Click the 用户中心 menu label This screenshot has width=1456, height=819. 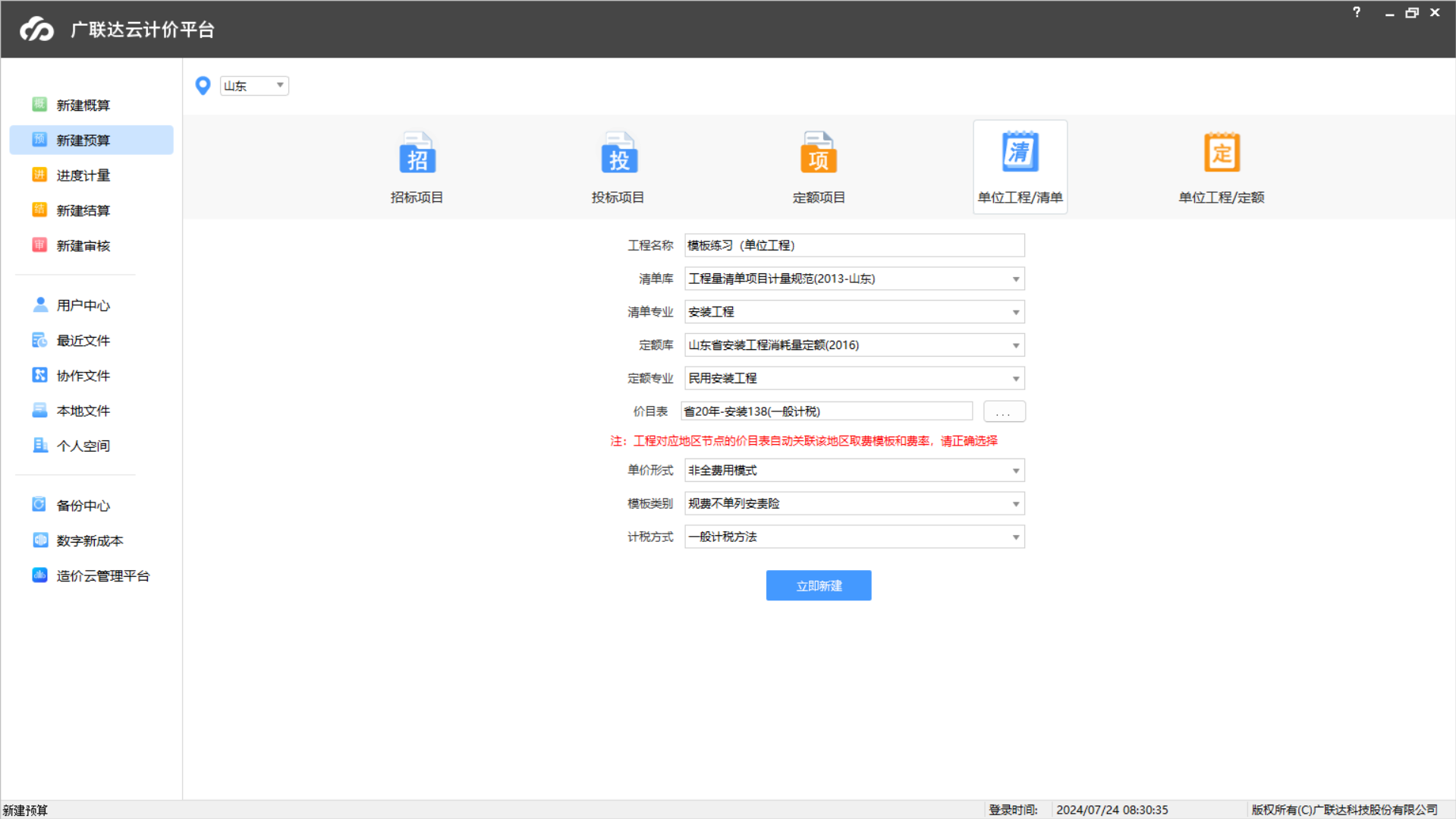tap(83, 305)
